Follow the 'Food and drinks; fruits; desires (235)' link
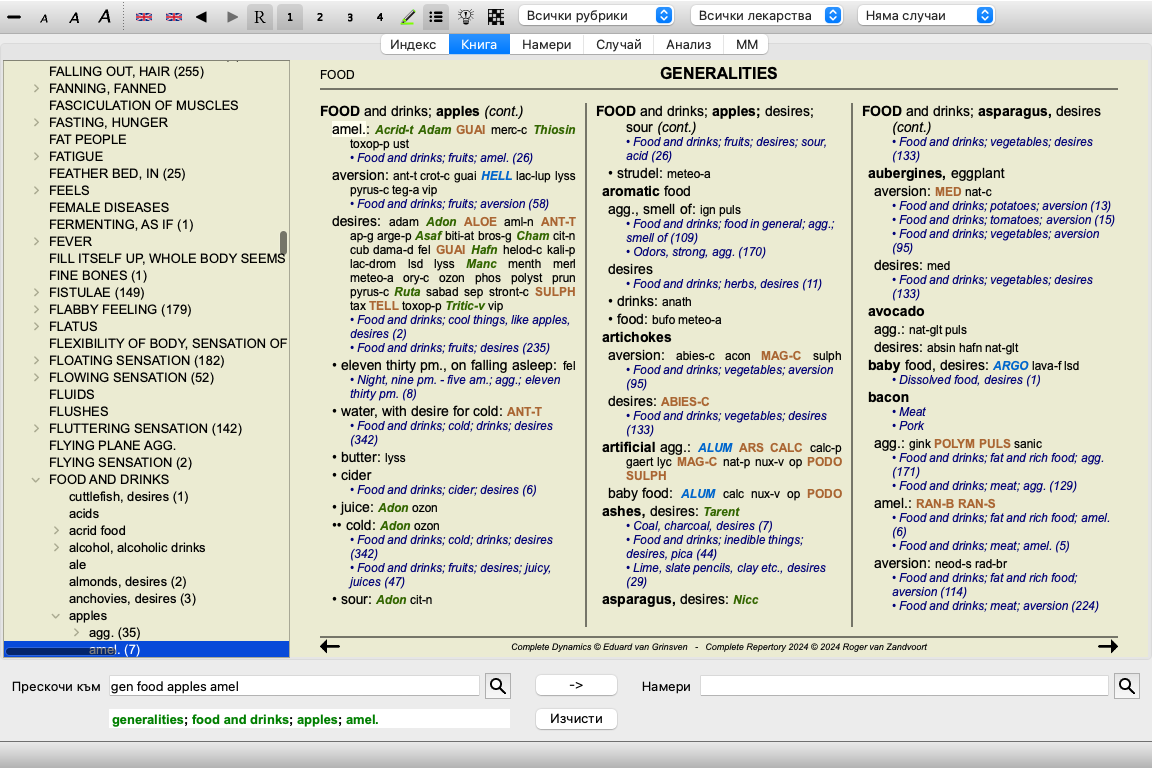 pyautogui.click(x=453, y=348)
